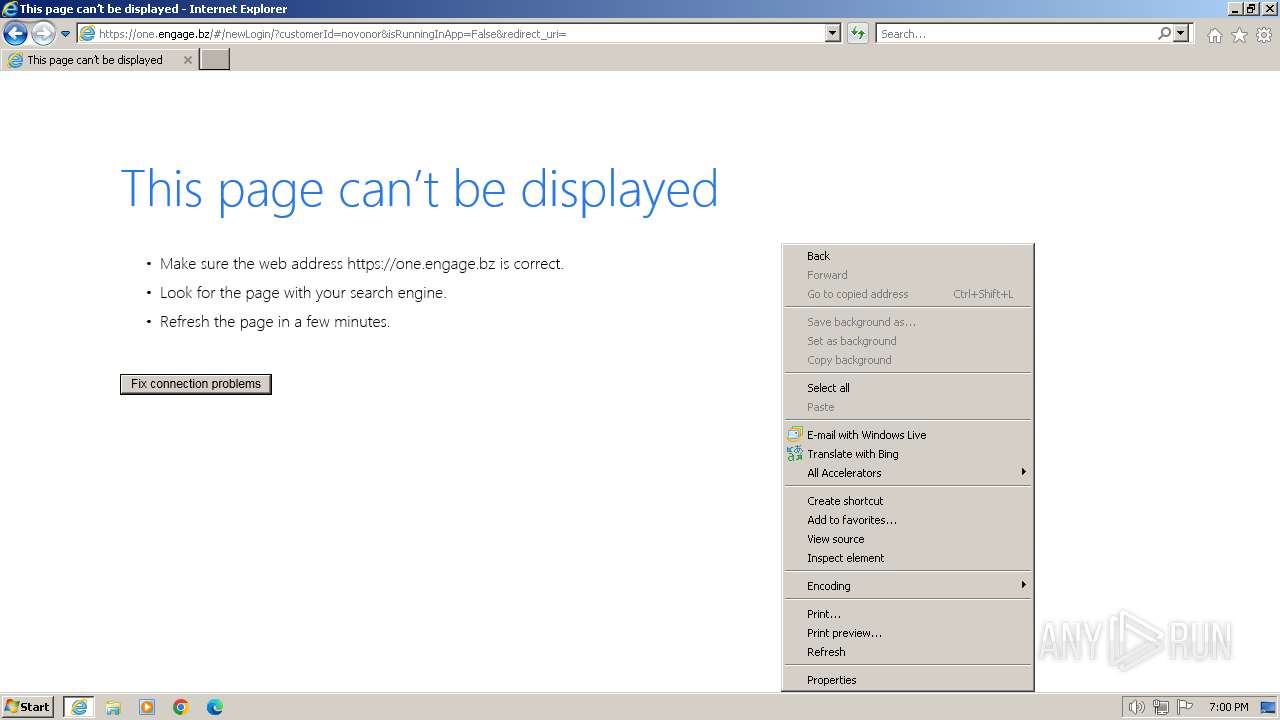Viewport: 1280px width, 720px height.
Task: Open Properties from context menu
Action: click(x=908, y=680)
